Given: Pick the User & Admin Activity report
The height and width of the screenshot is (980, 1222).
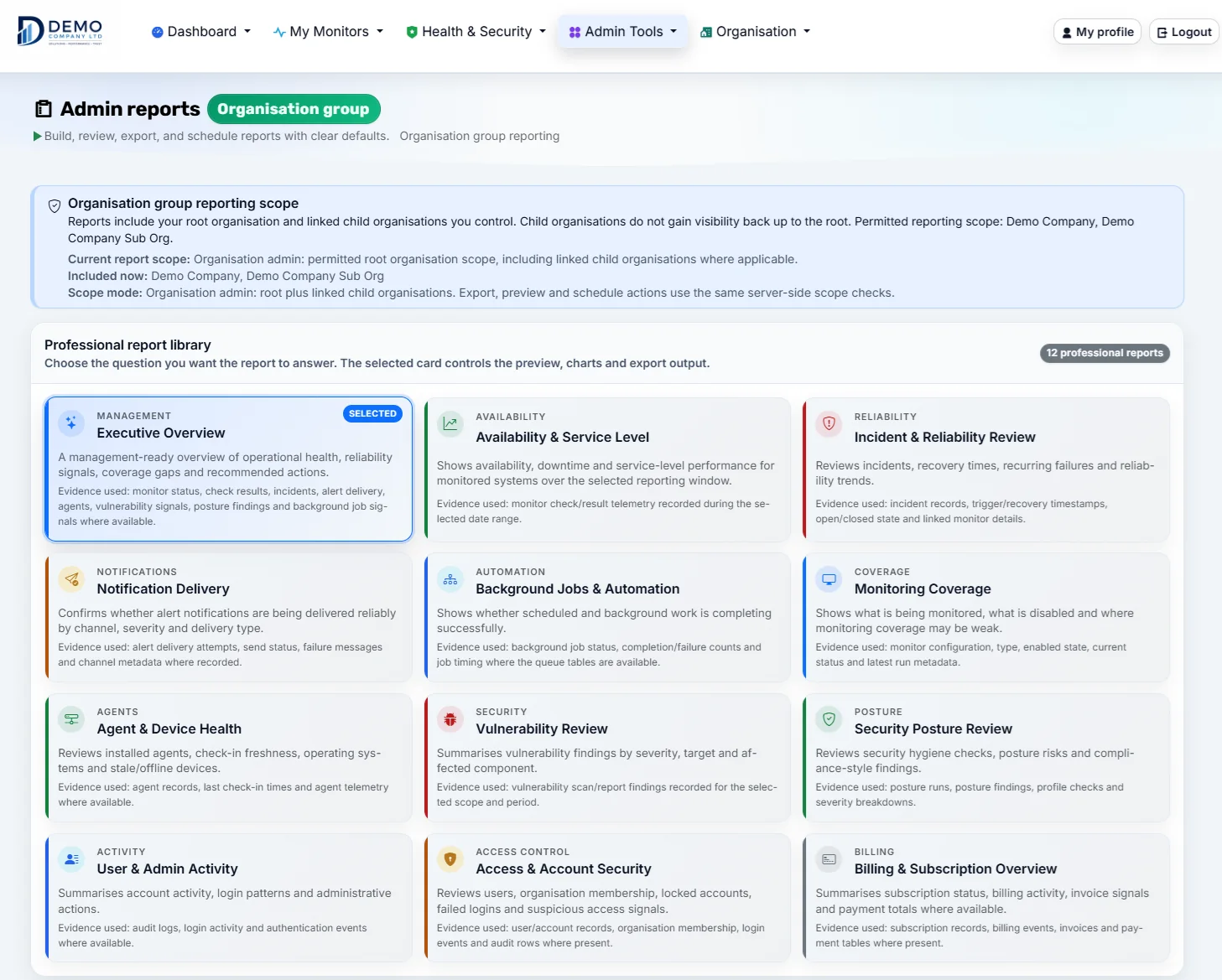Looking at the screenshot, I should 229,897.
